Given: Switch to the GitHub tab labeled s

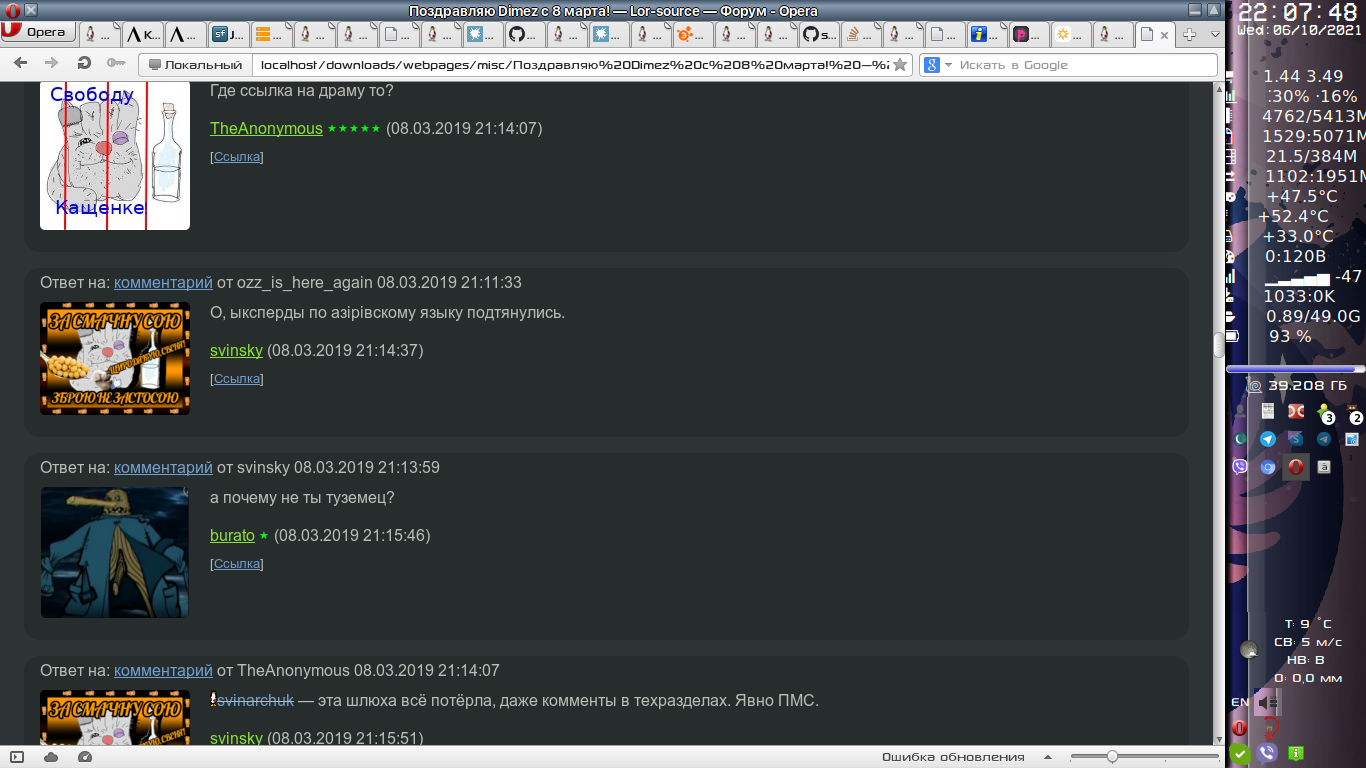Looking at the screenshot, I should point(819,34).
